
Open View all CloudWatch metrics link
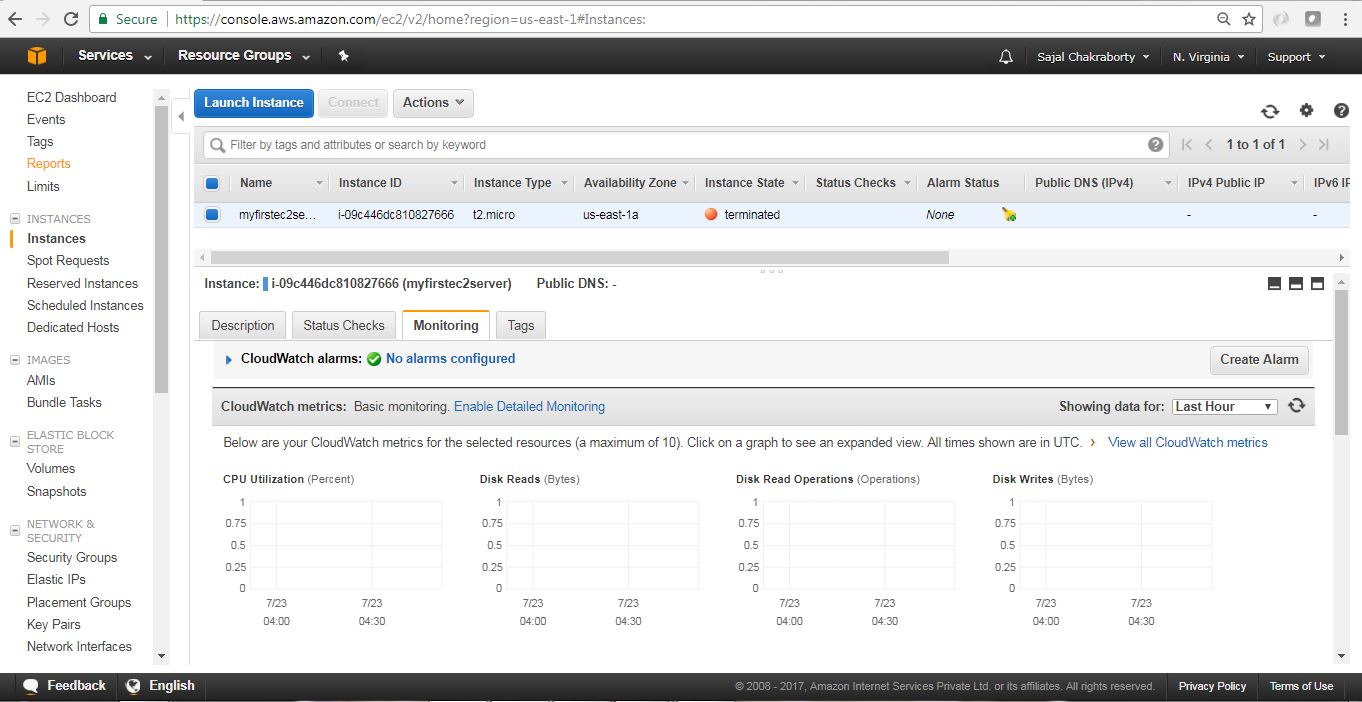[x=1188, y=442]
